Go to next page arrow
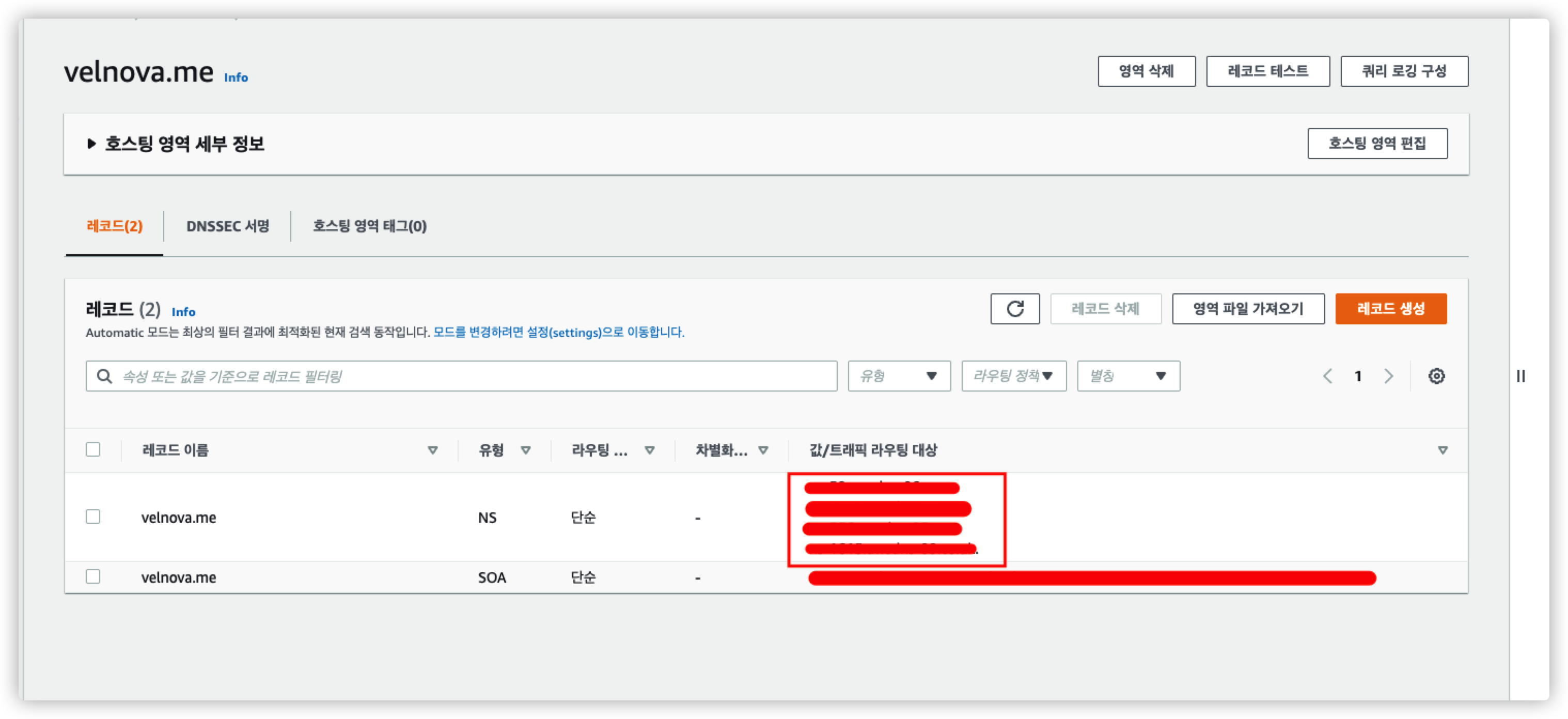 point(1388,376)
